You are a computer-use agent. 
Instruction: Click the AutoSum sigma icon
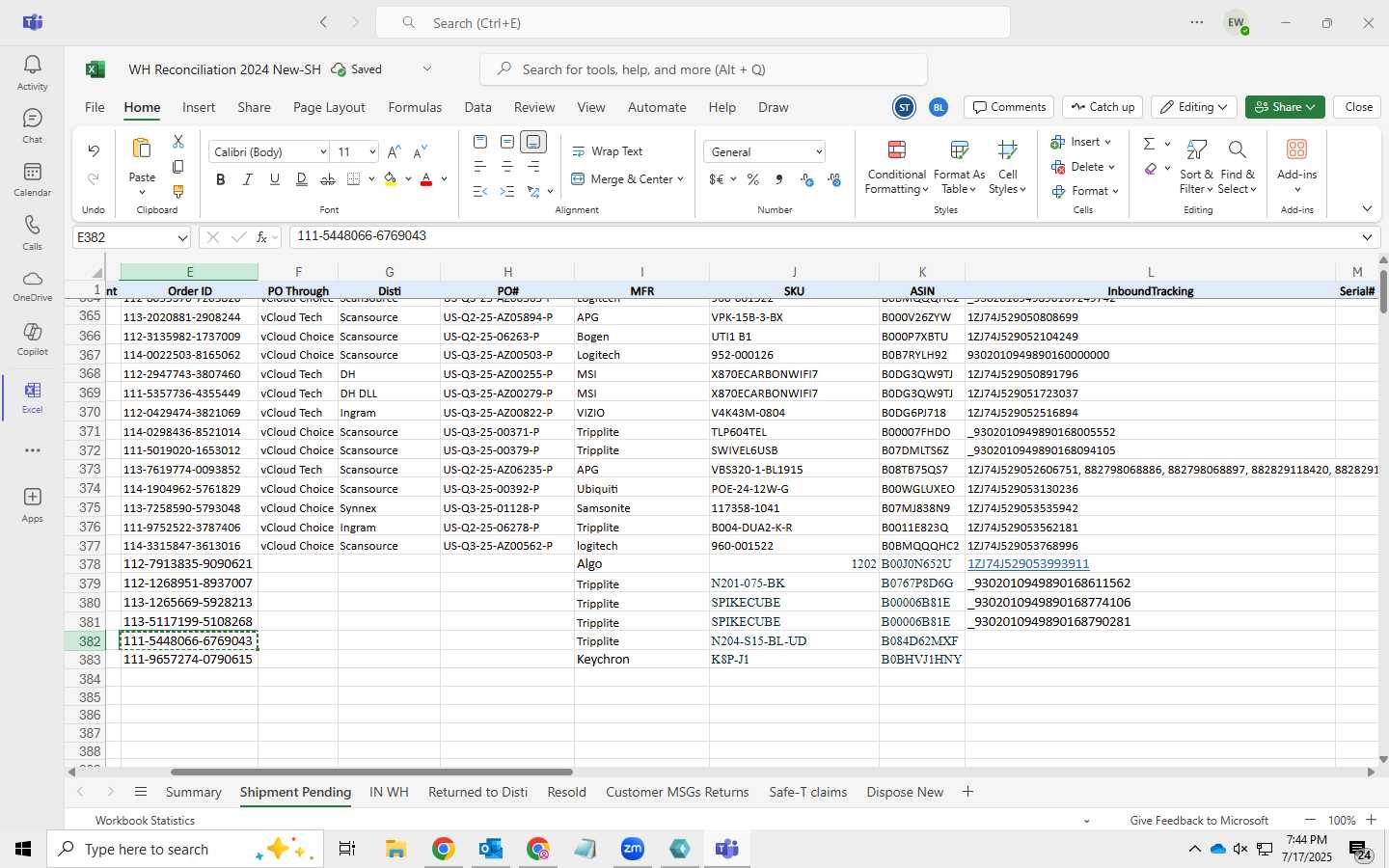point(1149,144)
